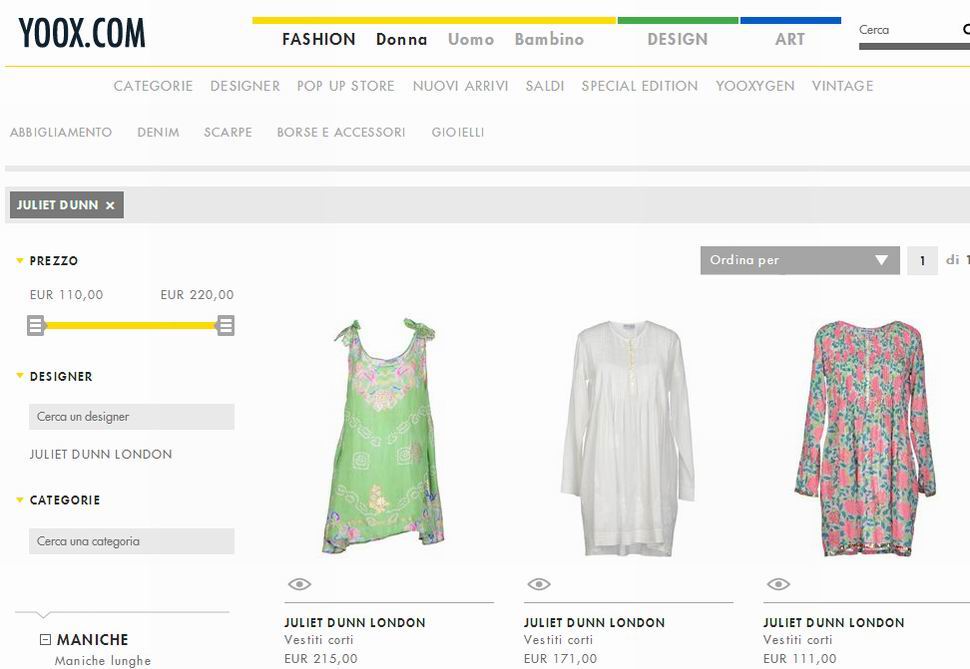Click the minimum price slider handle

pos(36,325)
